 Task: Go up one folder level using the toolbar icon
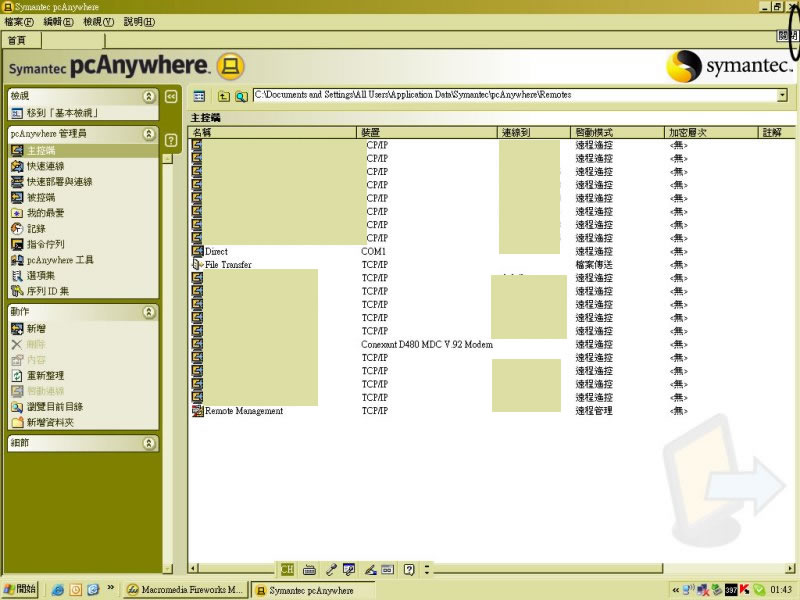click(x=223, y=96)
